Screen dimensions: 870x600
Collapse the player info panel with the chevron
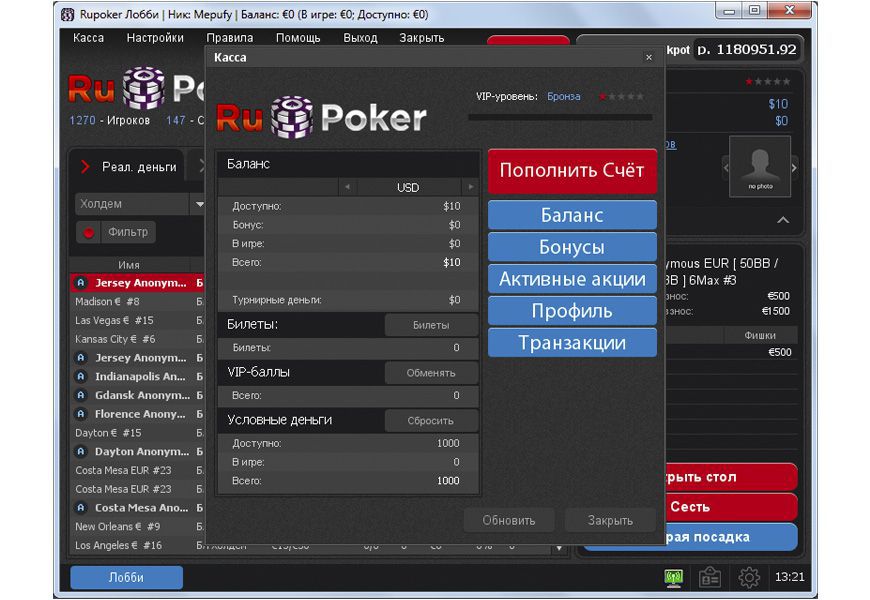(x=783, y=220)
